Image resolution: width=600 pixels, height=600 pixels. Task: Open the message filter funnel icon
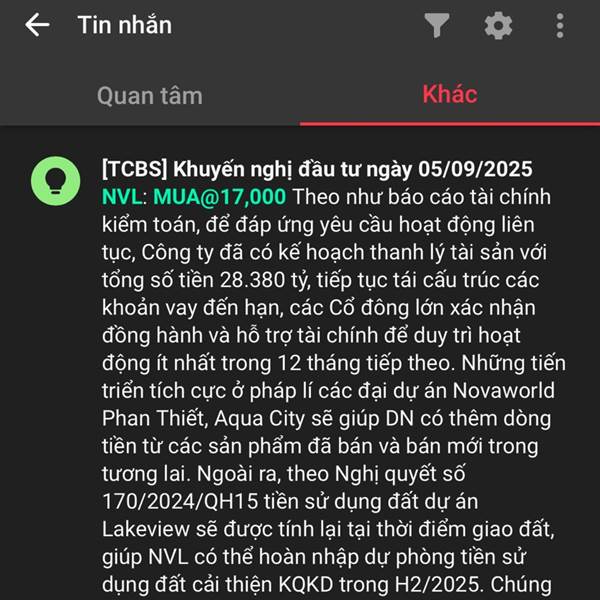click(437, 25)
